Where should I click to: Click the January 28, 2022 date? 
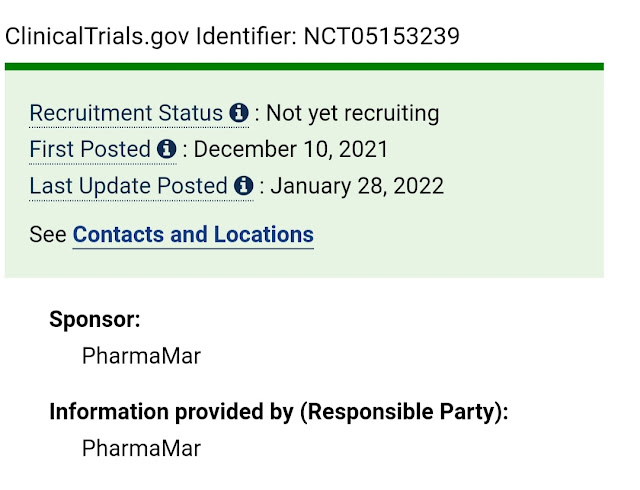[357, 186]
